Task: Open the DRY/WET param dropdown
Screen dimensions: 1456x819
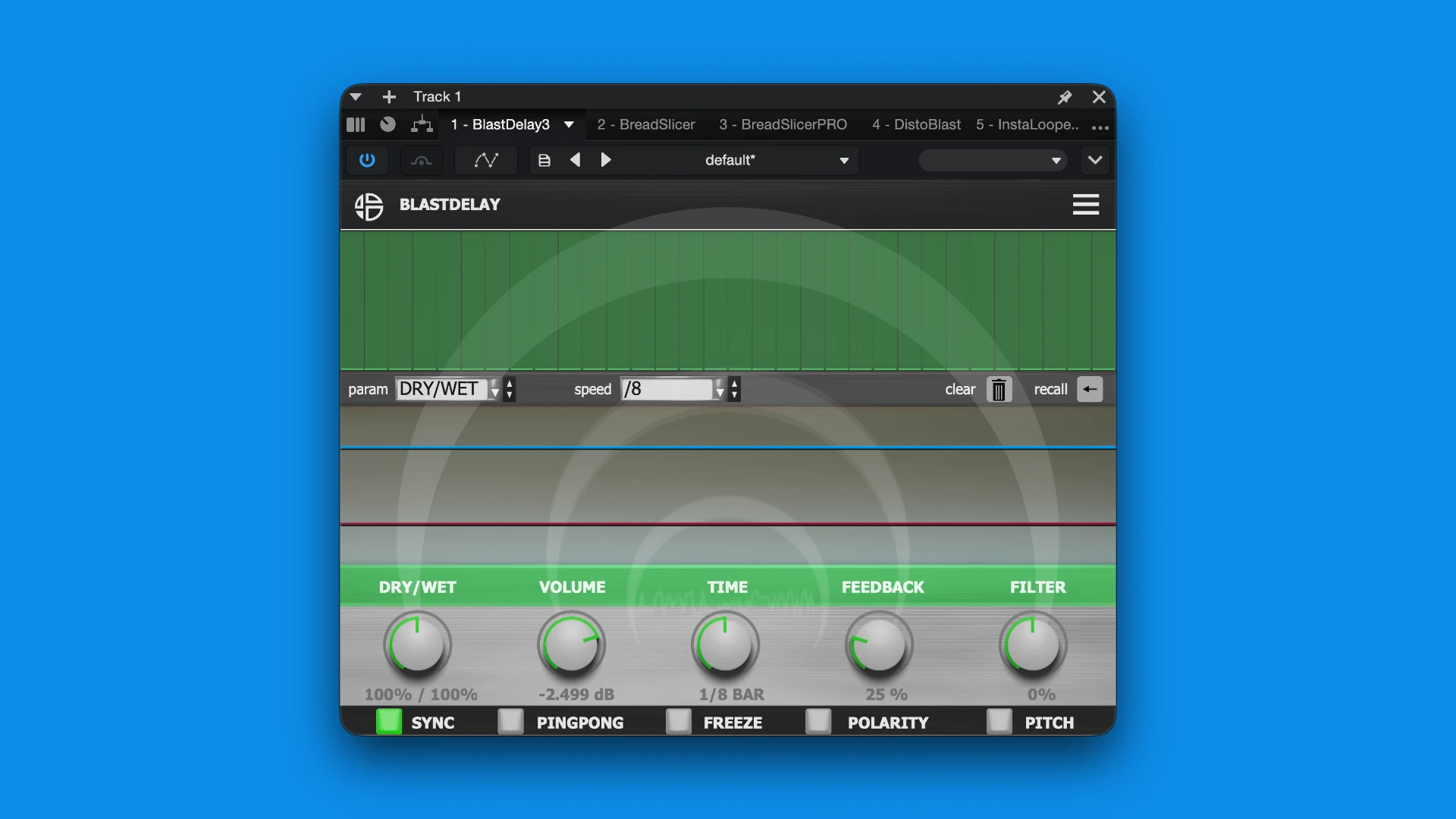Action: coord(447,389)
